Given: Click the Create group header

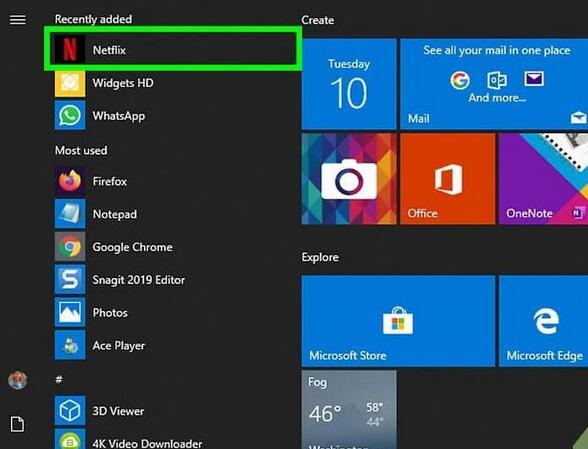Looking at the screenshot, I should click(x=318, y=20).
